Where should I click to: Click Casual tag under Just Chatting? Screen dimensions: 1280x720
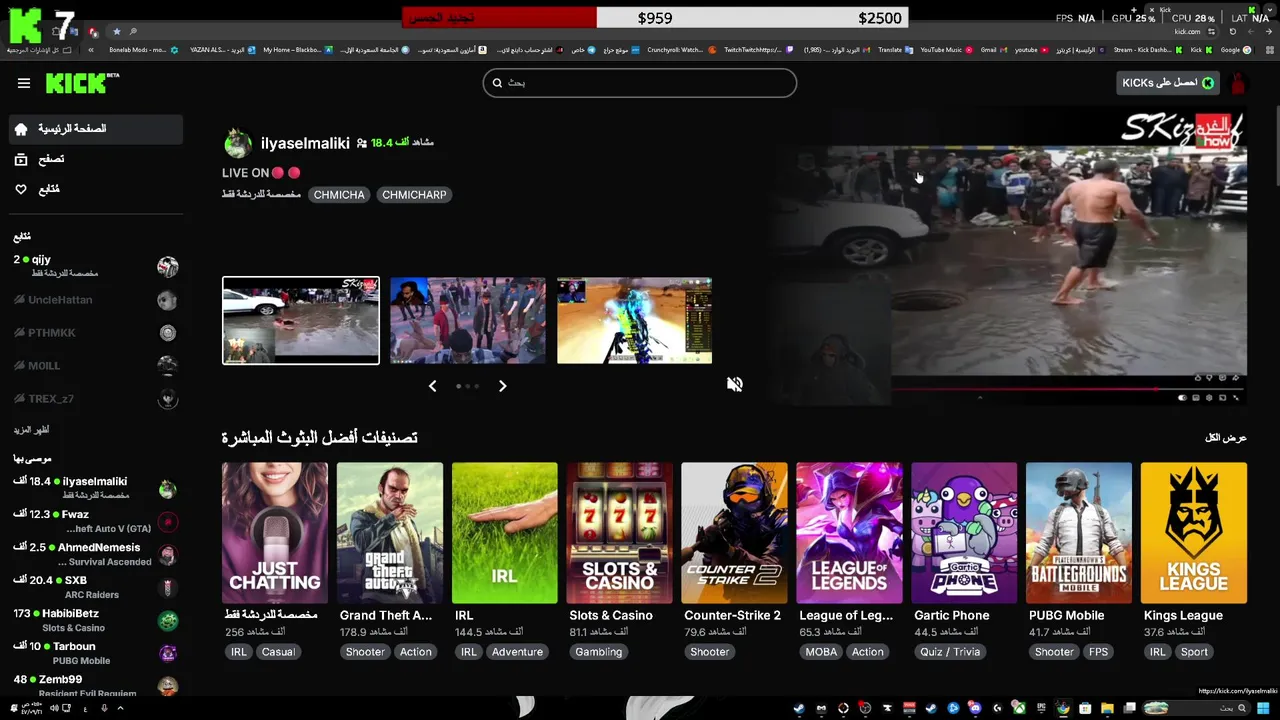point(278,652)
